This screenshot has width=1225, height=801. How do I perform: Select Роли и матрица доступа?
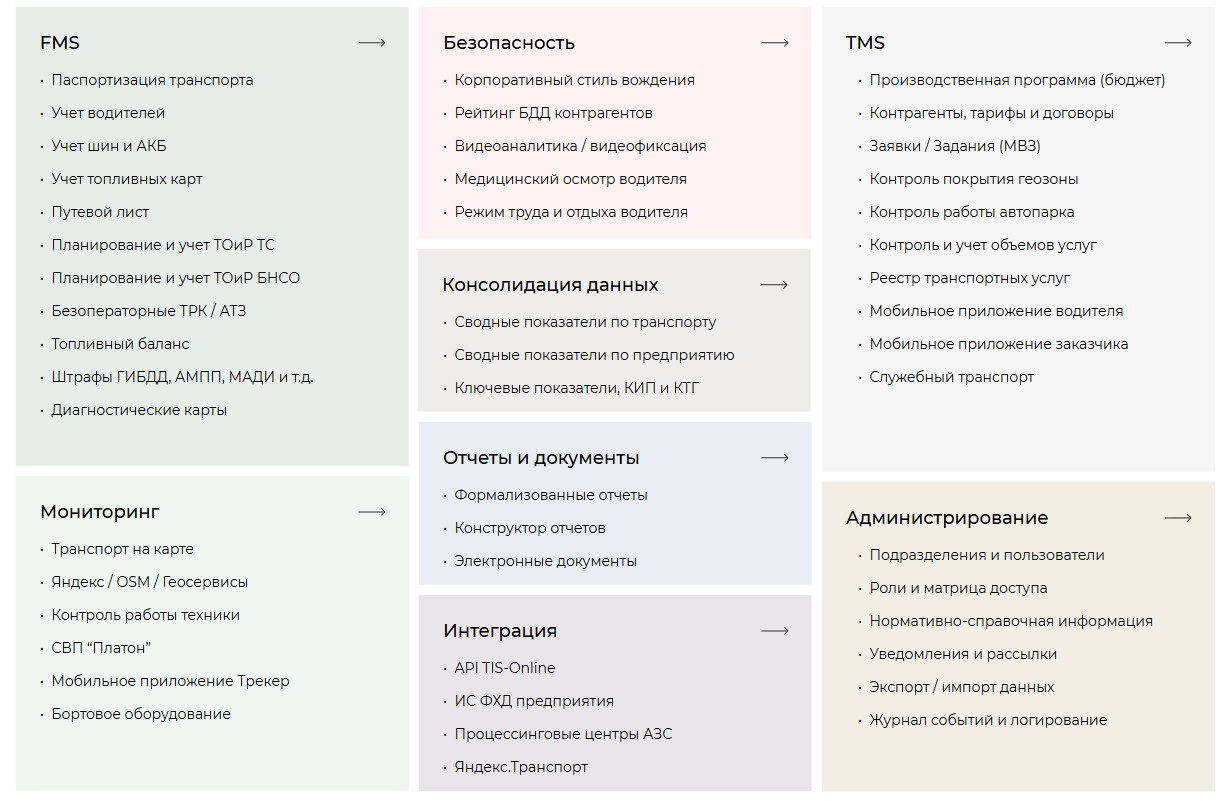click(x=958, y=588)
